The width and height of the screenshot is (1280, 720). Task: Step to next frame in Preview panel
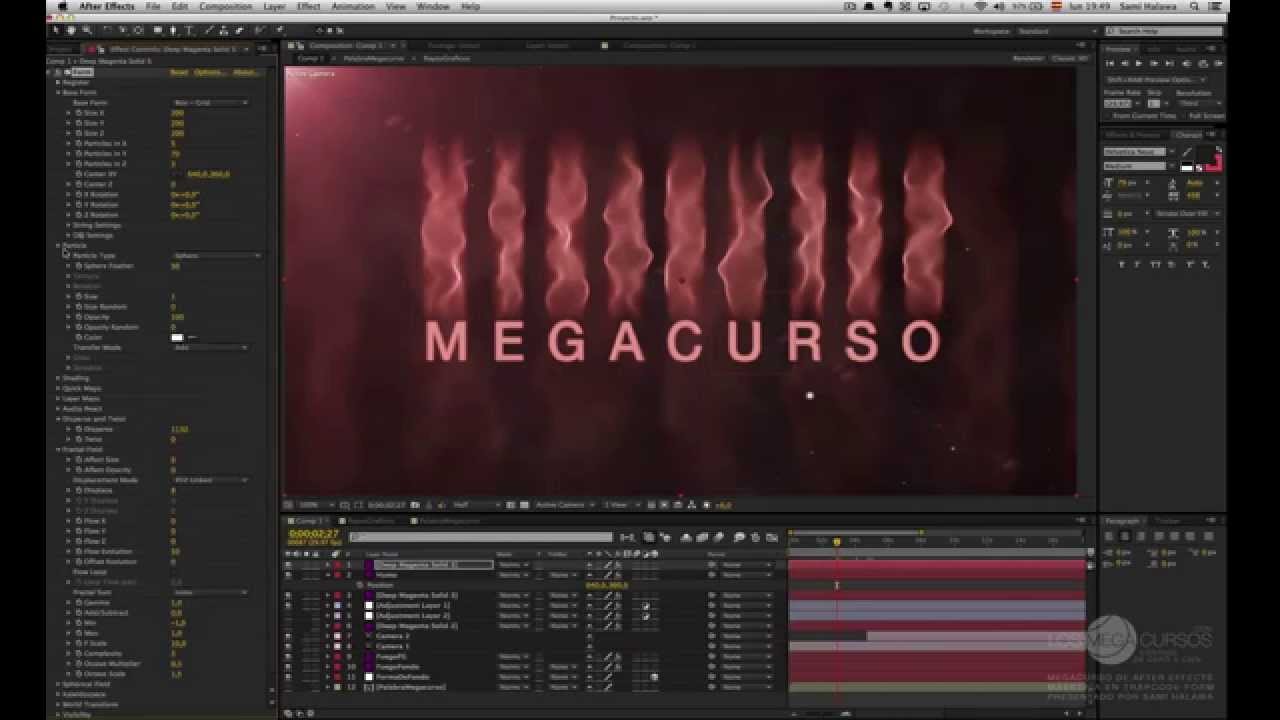click(x=1152, y=63)
